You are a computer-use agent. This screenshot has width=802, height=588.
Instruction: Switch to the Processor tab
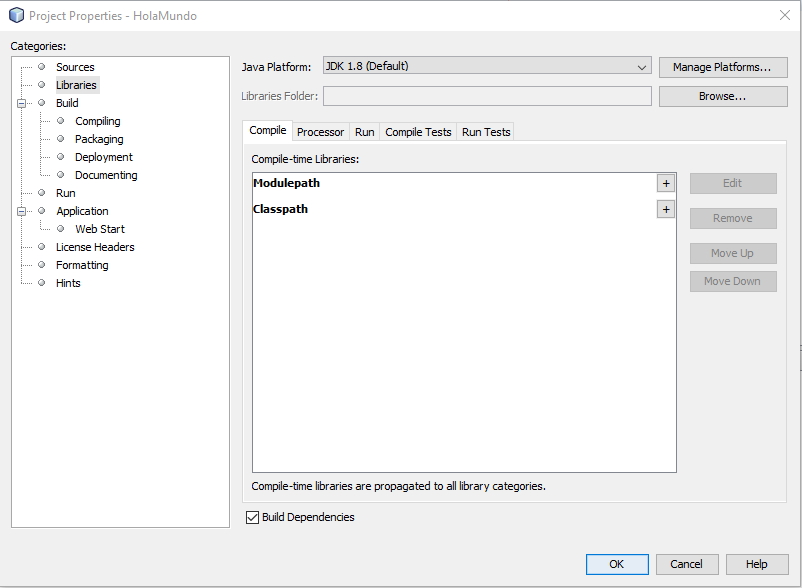(x=320, y=132)
